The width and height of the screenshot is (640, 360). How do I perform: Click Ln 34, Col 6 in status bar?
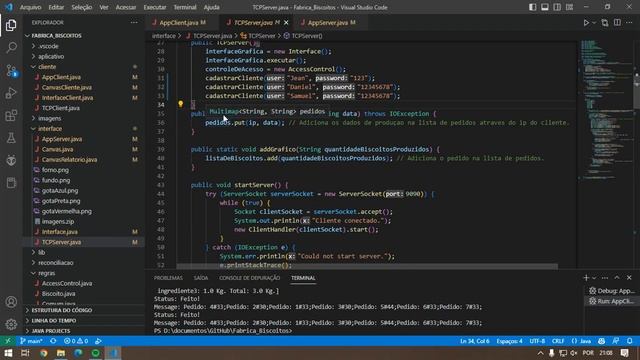pyautogui.click(x=475, y=341)
